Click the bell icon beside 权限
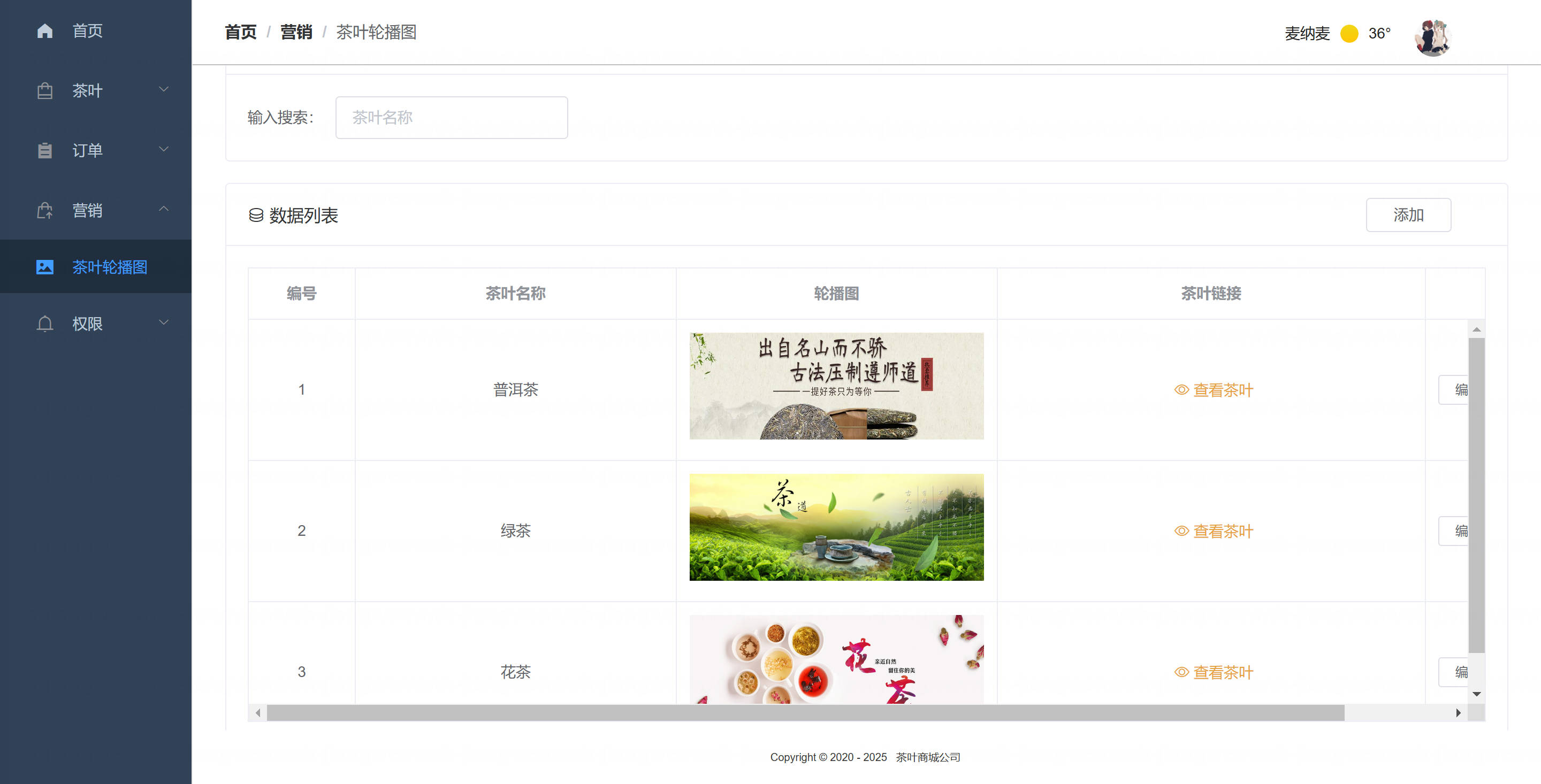 click(45, 324)
